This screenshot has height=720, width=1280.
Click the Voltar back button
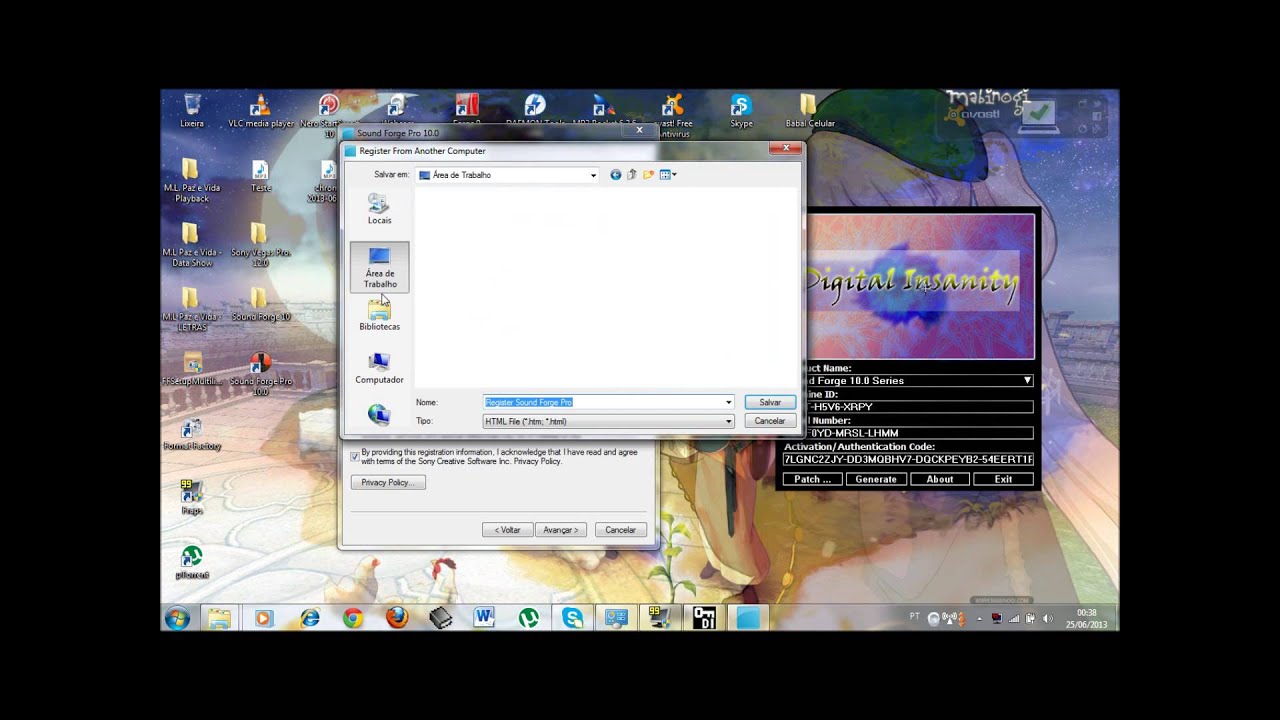point(507,530)
